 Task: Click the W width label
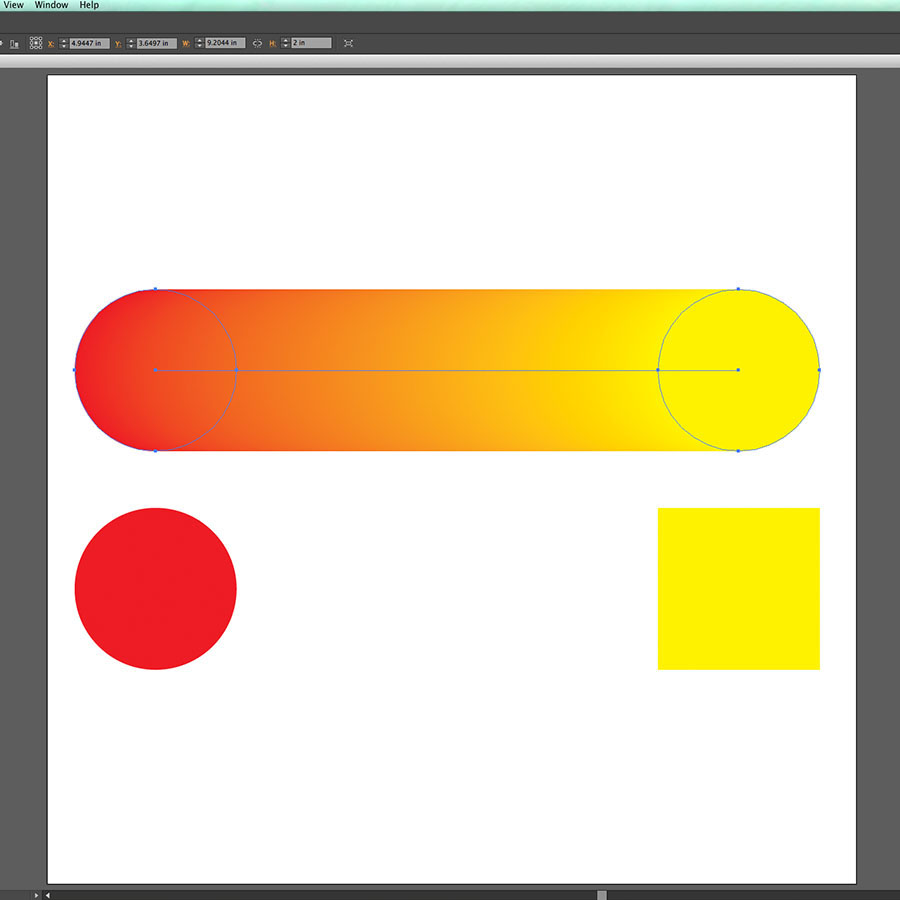click(x=185, y=43)
